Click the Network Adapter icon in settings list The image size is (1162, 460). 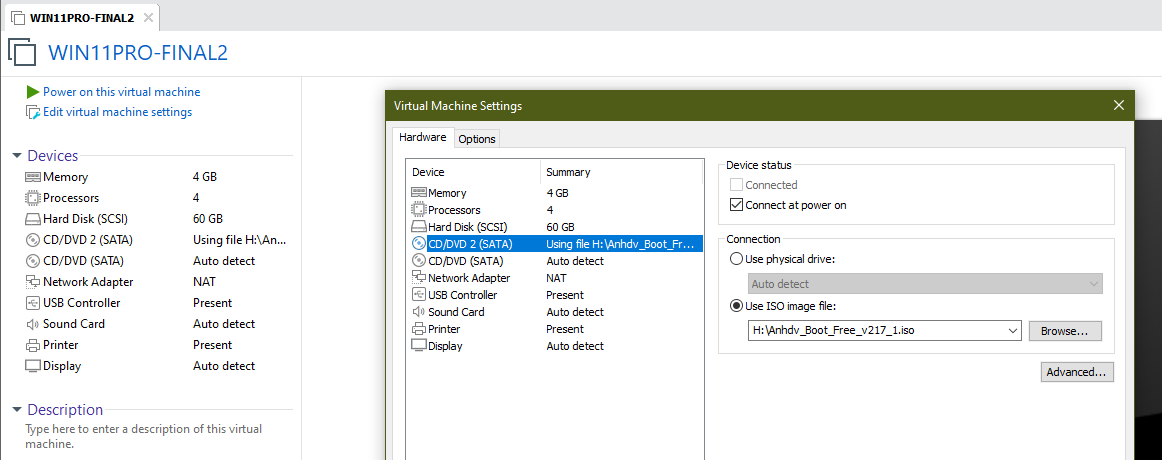tap(419, 278)
